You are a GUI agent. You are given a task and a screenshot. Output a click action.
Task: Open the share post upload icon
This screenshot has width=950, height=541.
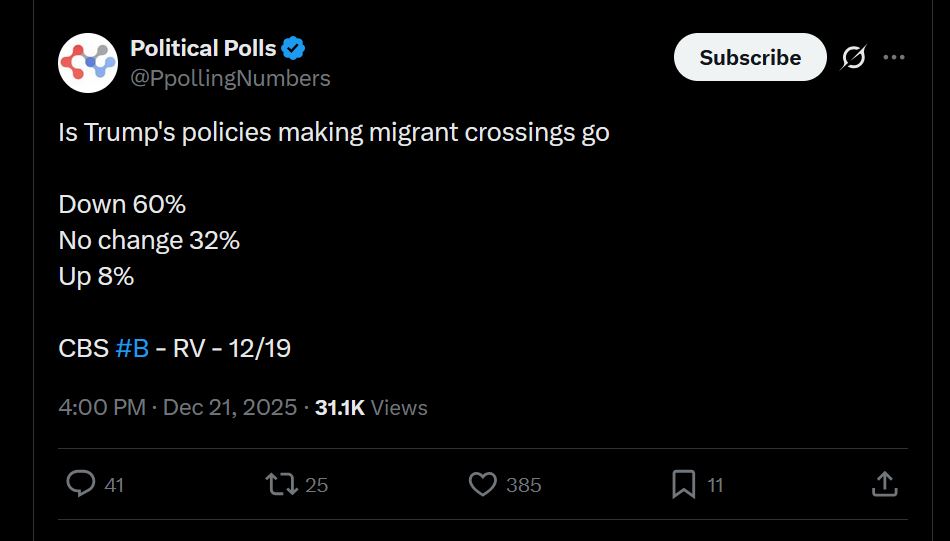point(884,484)
